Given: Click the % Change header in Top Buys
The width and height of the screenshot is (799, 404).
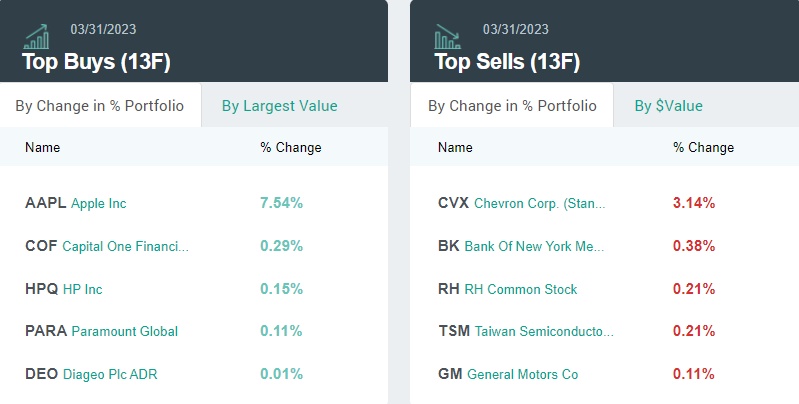Looking at the screenshot, I should [x=291, y=148].
